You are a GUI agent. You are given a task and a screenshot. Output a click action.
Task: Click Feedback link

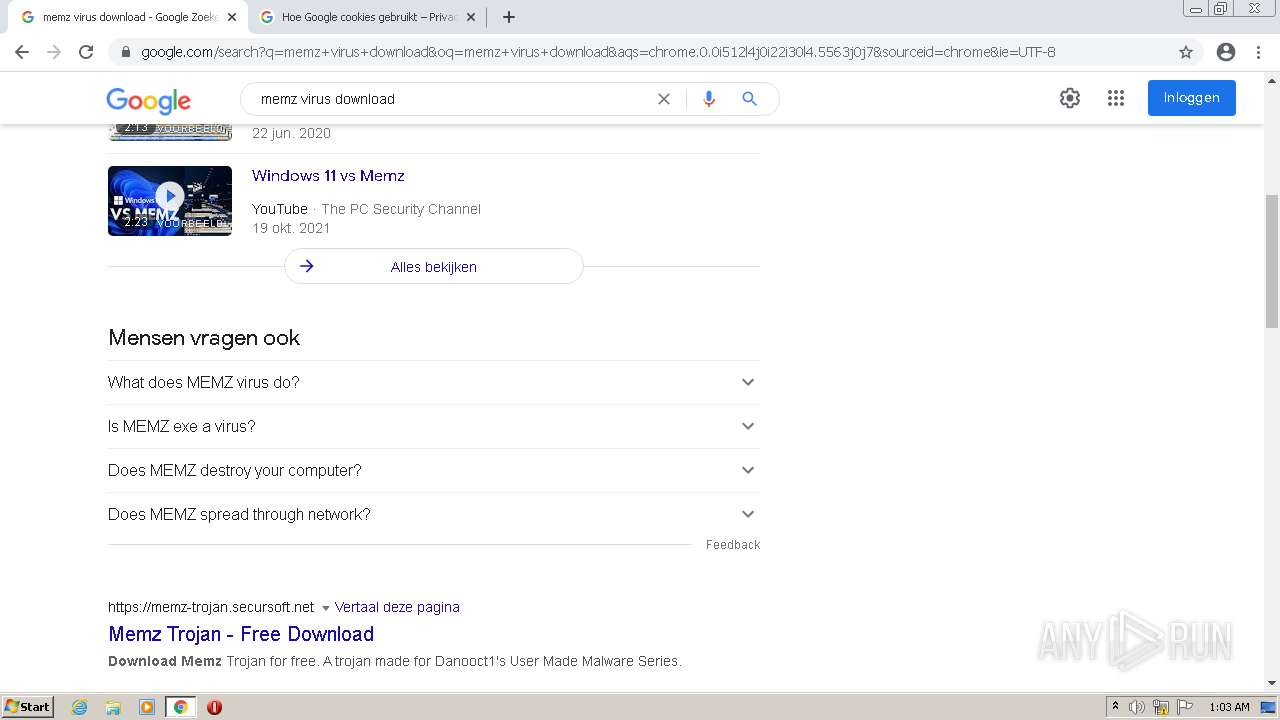pyautogui.click(x=733, y=545)
